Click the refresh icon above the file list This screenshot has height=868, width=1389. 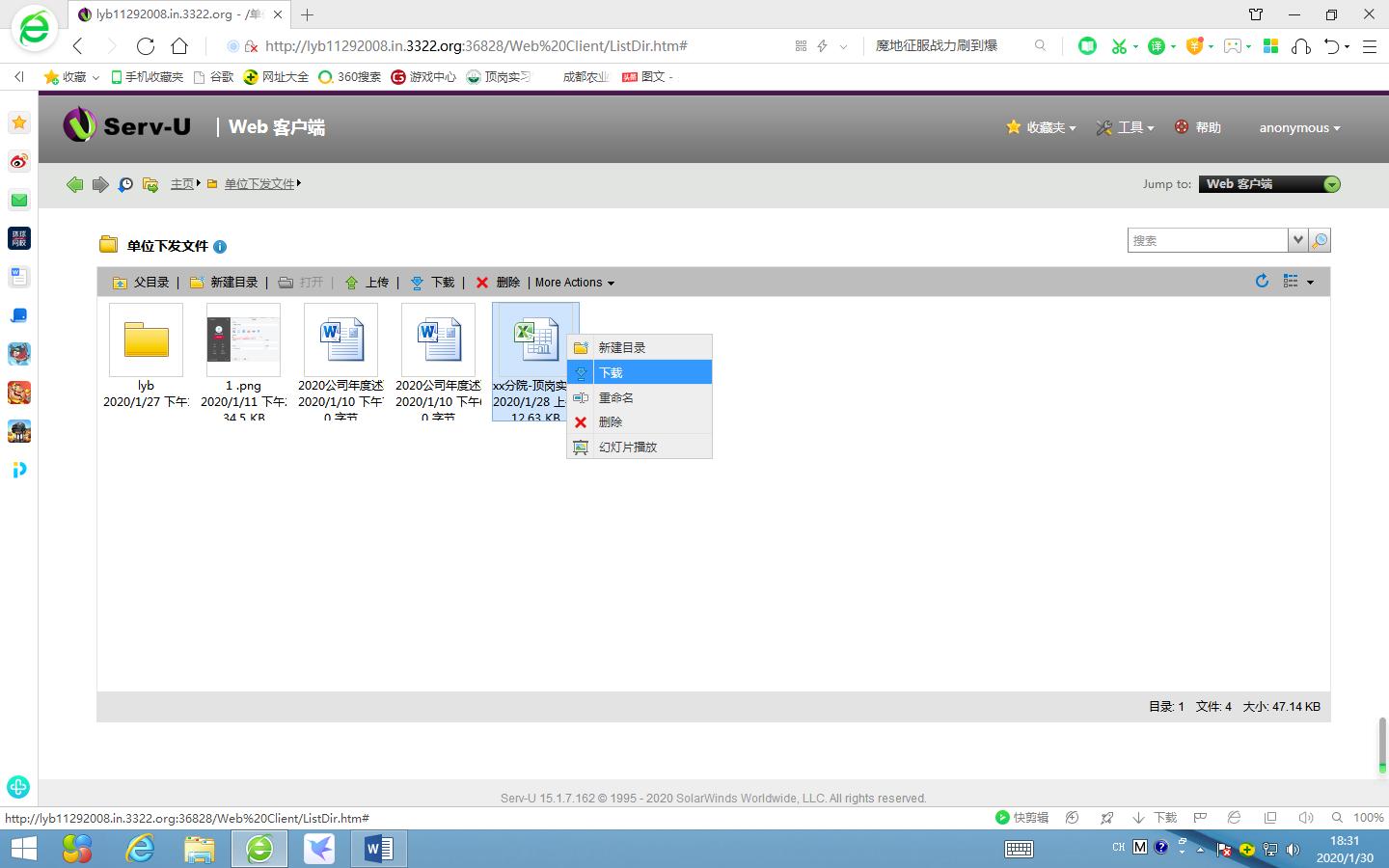point(1262,281)
